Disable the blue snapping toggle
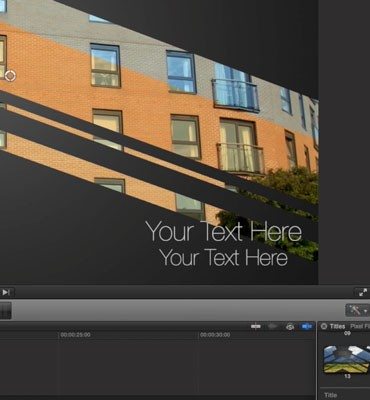The width and height of the screenshot is (370, 400). click(x=307, y=326)
